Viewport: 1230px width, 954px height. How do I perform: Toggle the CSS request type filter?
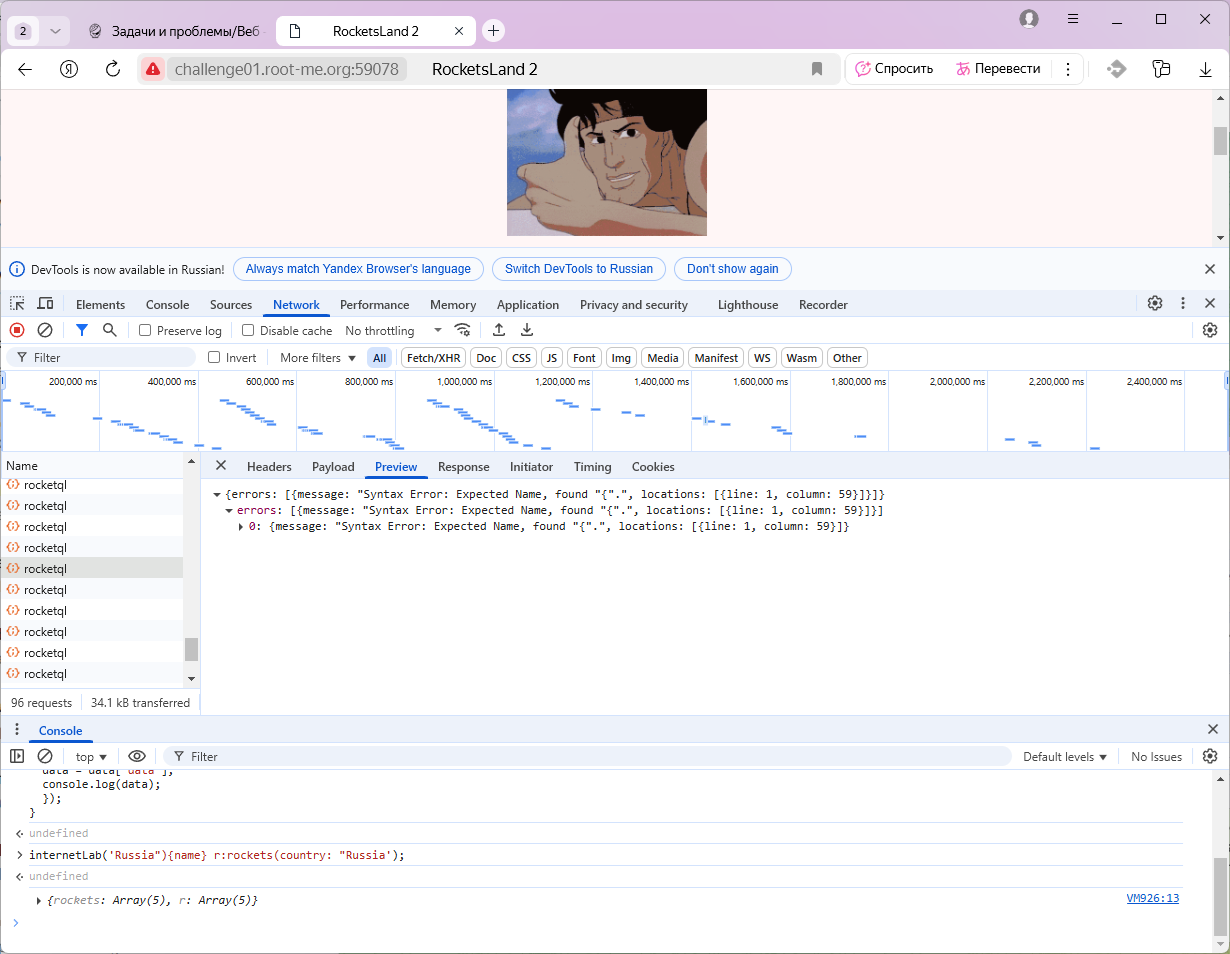point(521,358)
